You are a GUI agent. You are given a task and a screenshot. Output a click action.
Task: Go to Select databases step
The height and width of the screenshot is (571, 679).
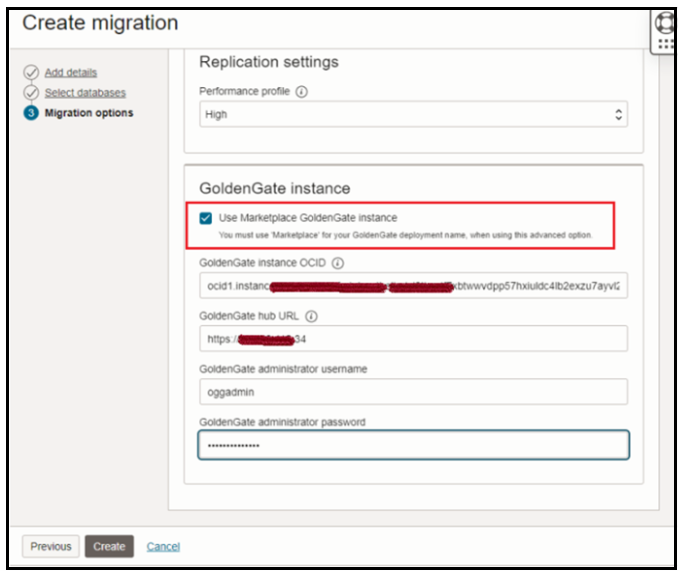click(x=84, y=93)
